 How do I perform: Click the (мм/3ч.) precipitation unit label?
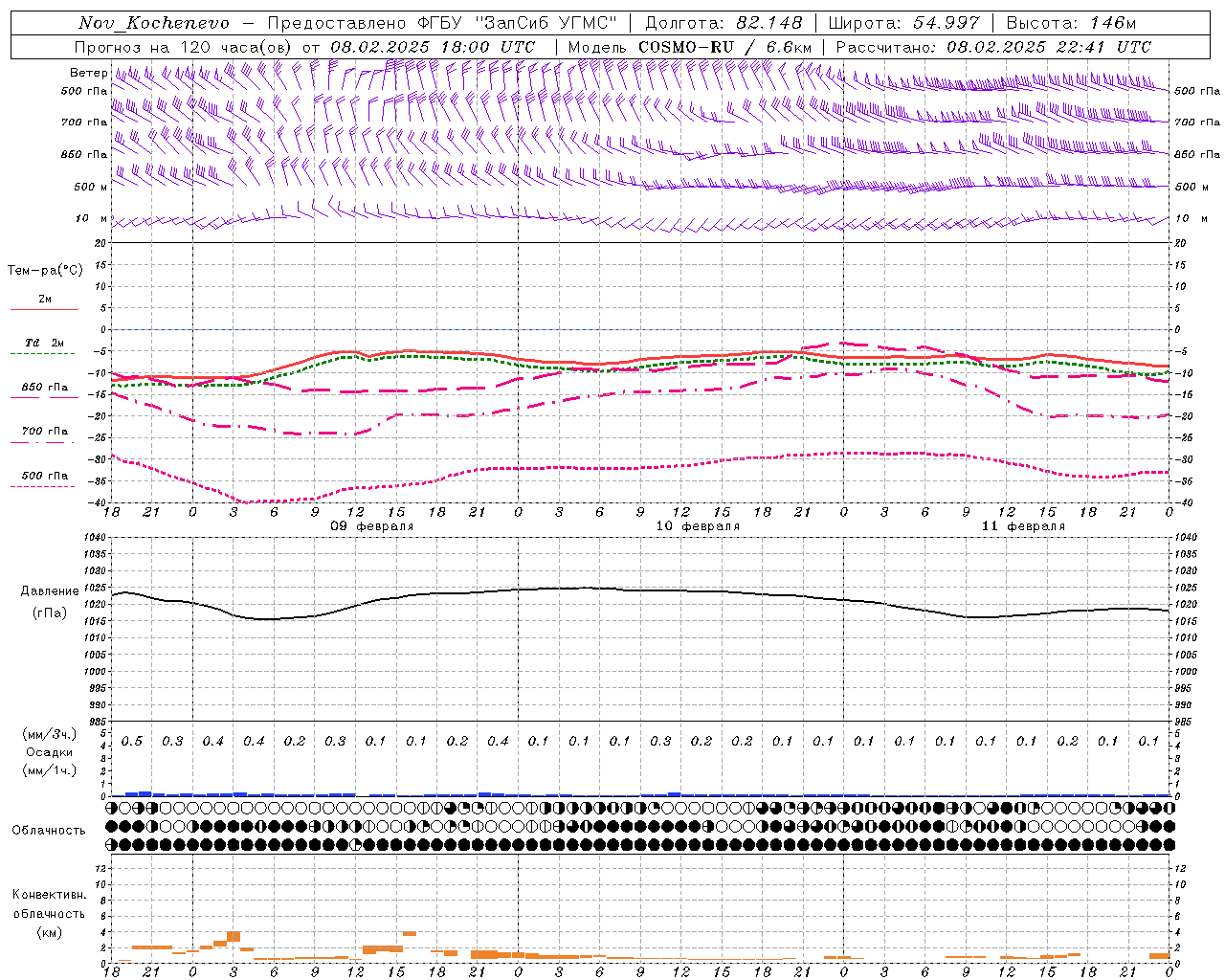click(49, 734)
